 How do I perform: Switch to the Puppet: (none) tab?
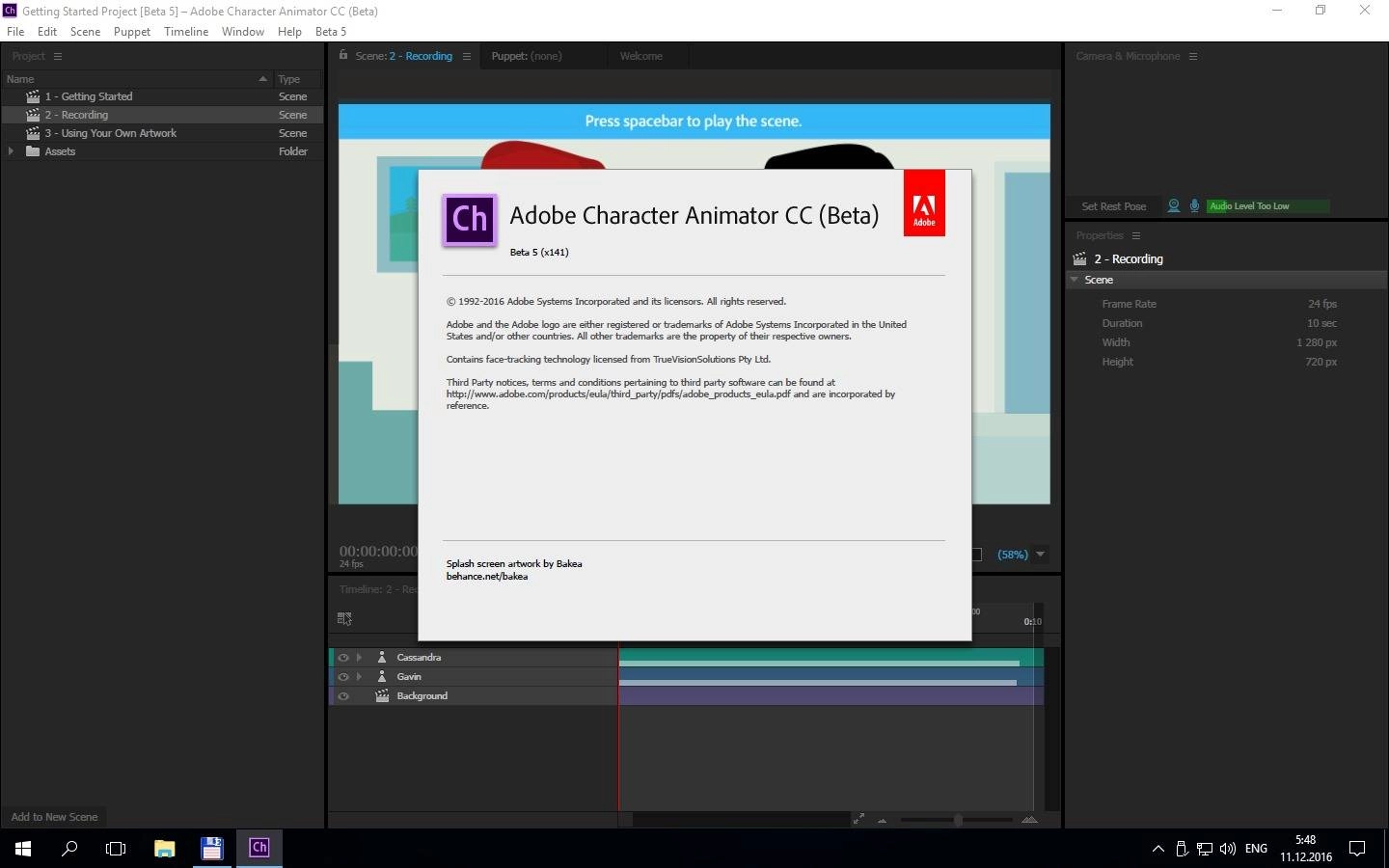[x=527, y=56]
